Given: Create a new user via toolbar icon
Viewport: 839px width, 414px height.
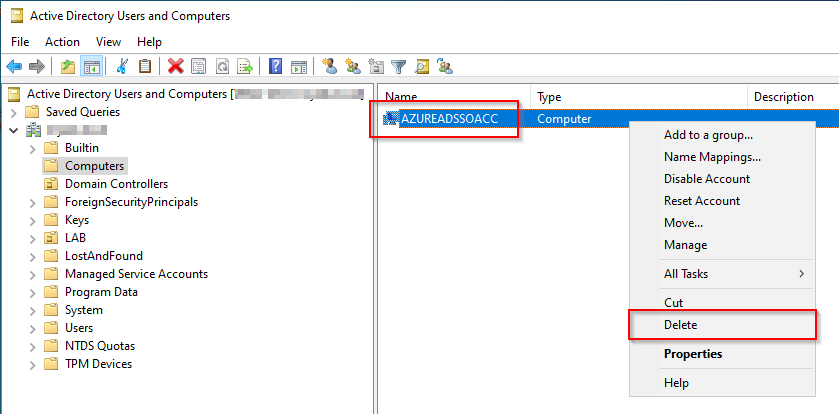Looking at the screenshot, I should 330,66.
